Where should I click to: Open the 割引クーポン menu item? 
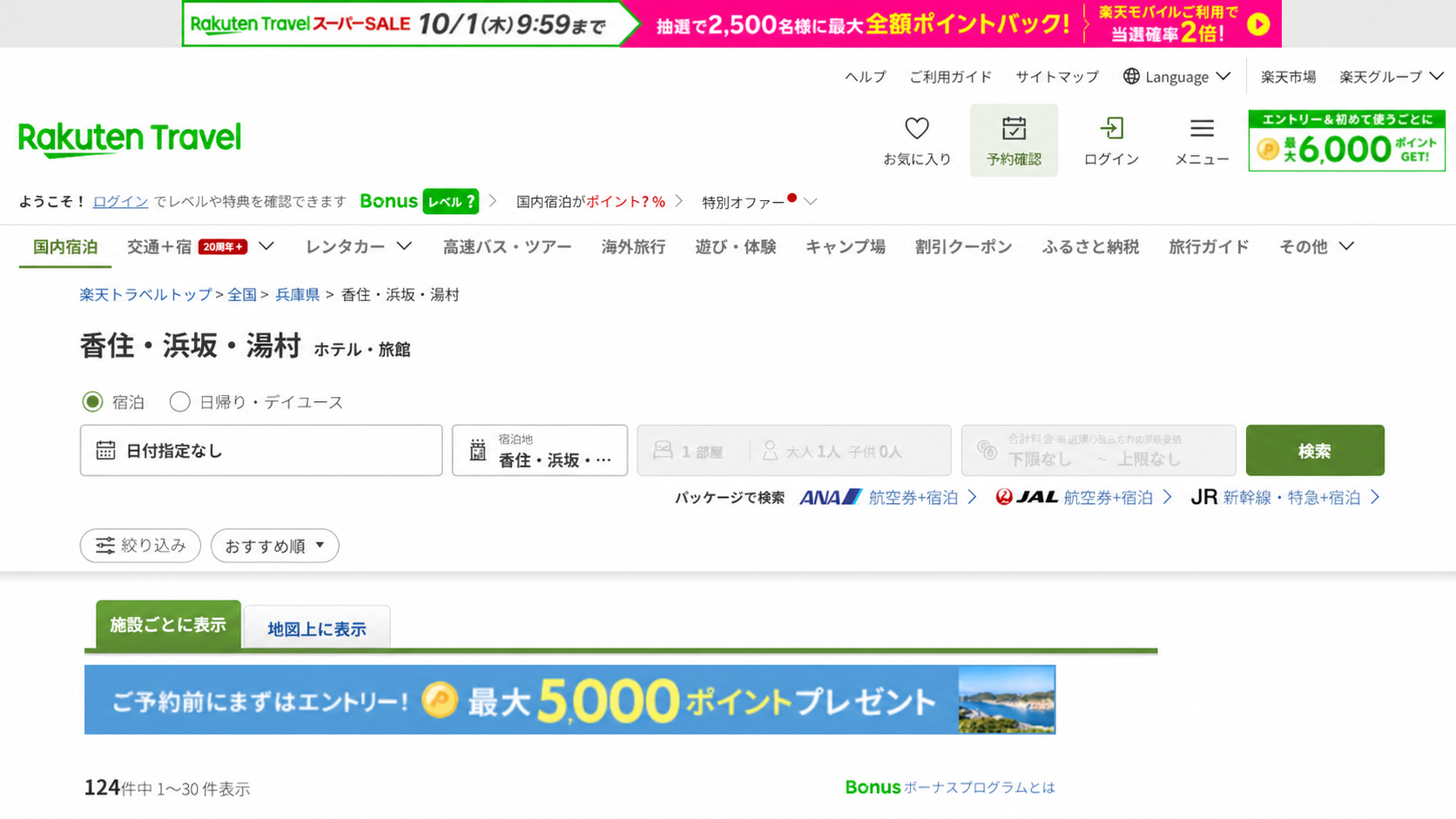click(963, 247)
